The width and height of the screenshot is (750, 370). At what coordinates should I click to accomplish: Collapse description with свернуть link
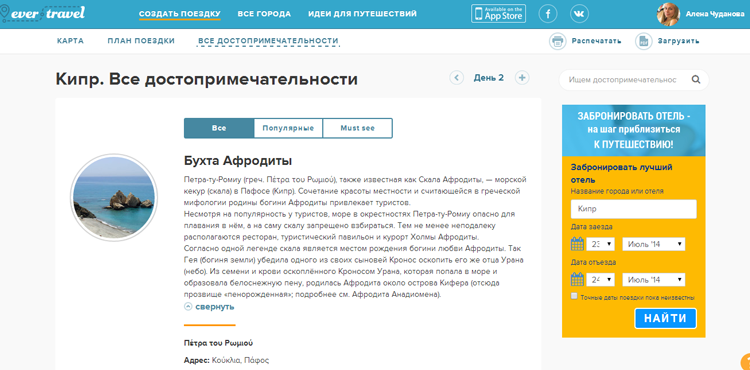215,307
